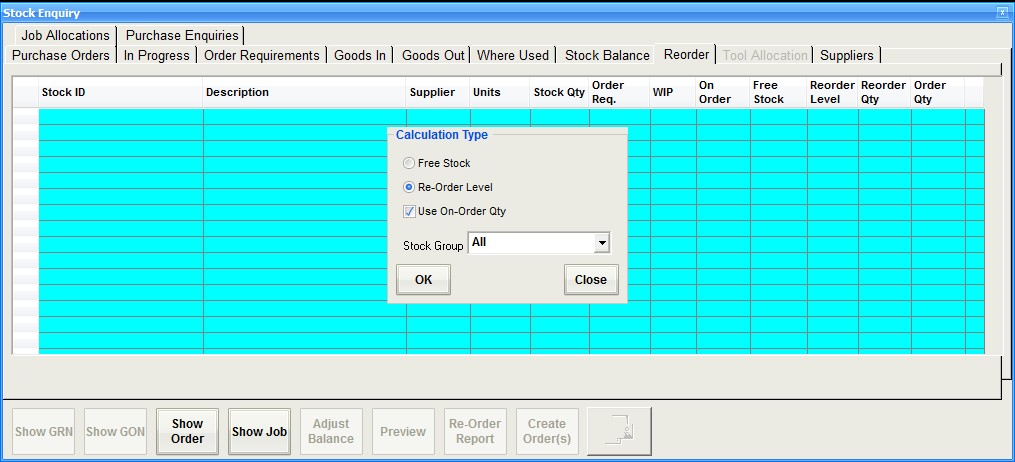Select the Goods In tab
The width and height of the screenshot is (1015, 462).
[x=360, y=55]
